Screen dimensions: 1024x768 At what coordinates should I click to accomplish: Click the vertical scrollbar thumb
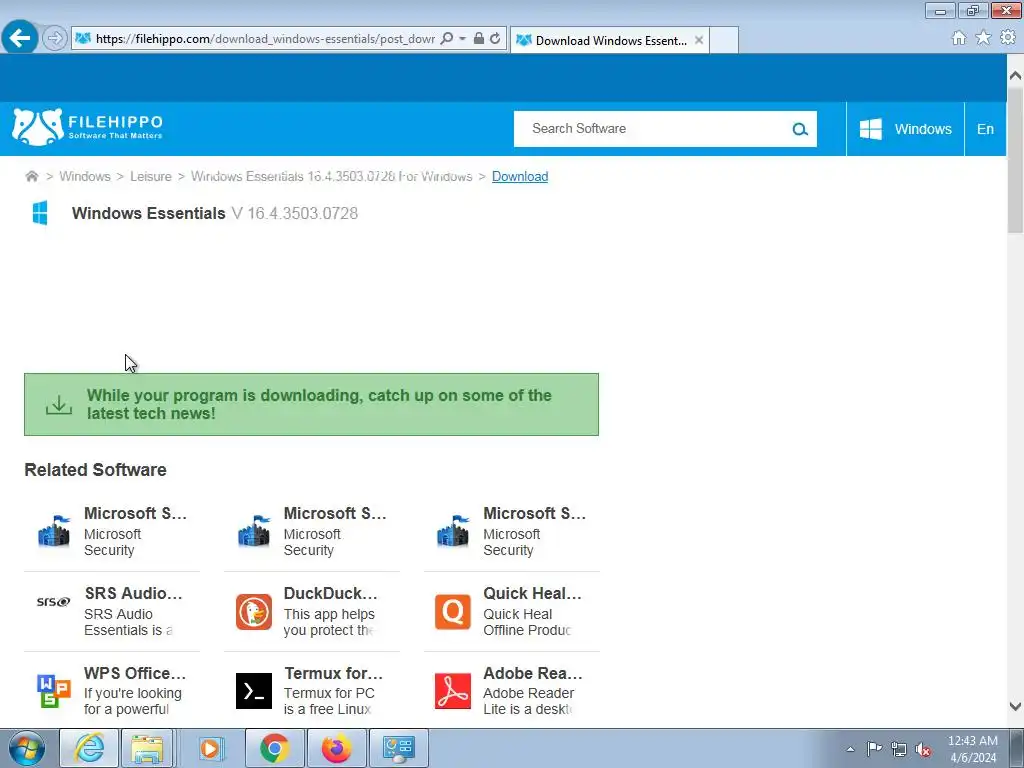(x=1016, y=160)
